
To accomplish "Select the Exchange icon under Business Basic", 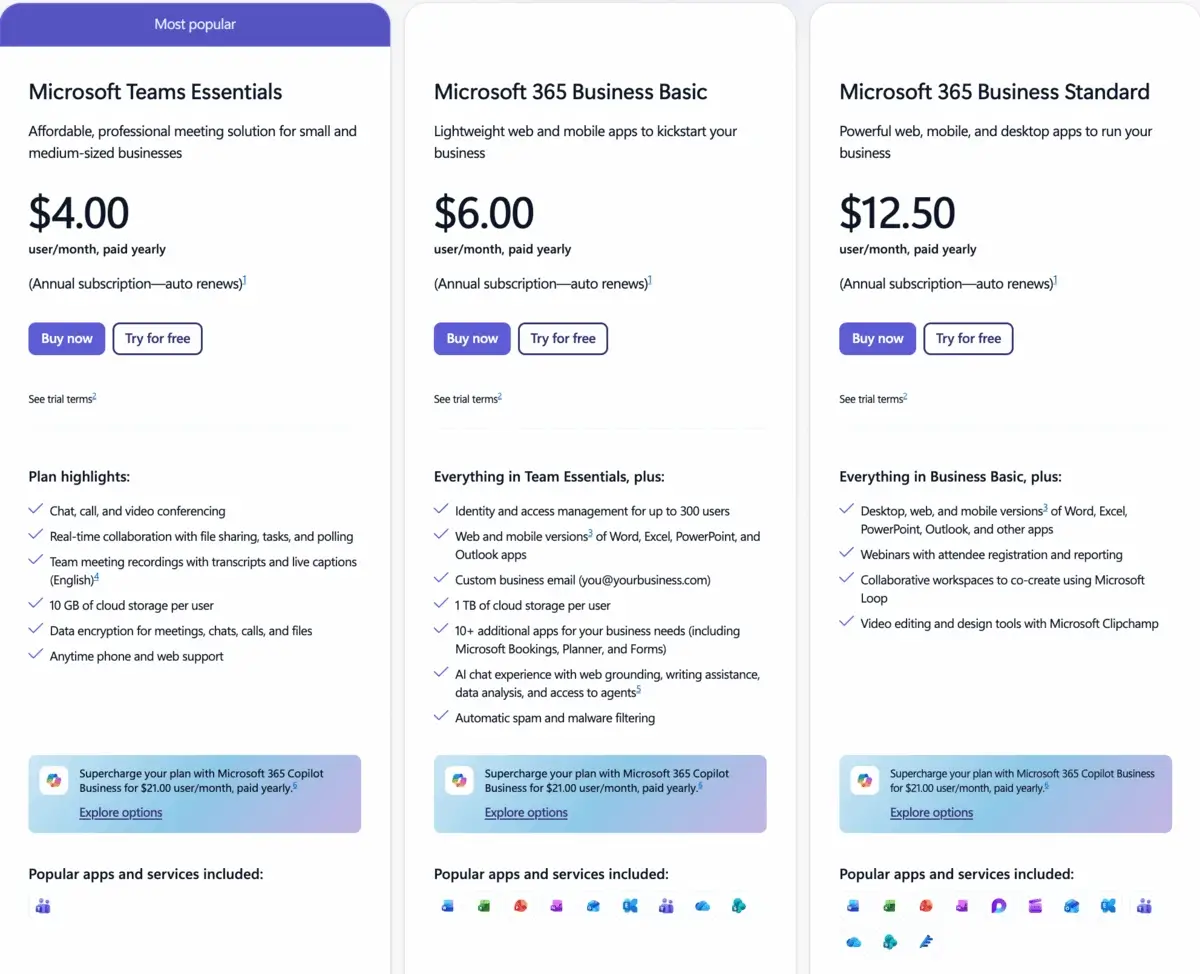I will coord(629,905).
